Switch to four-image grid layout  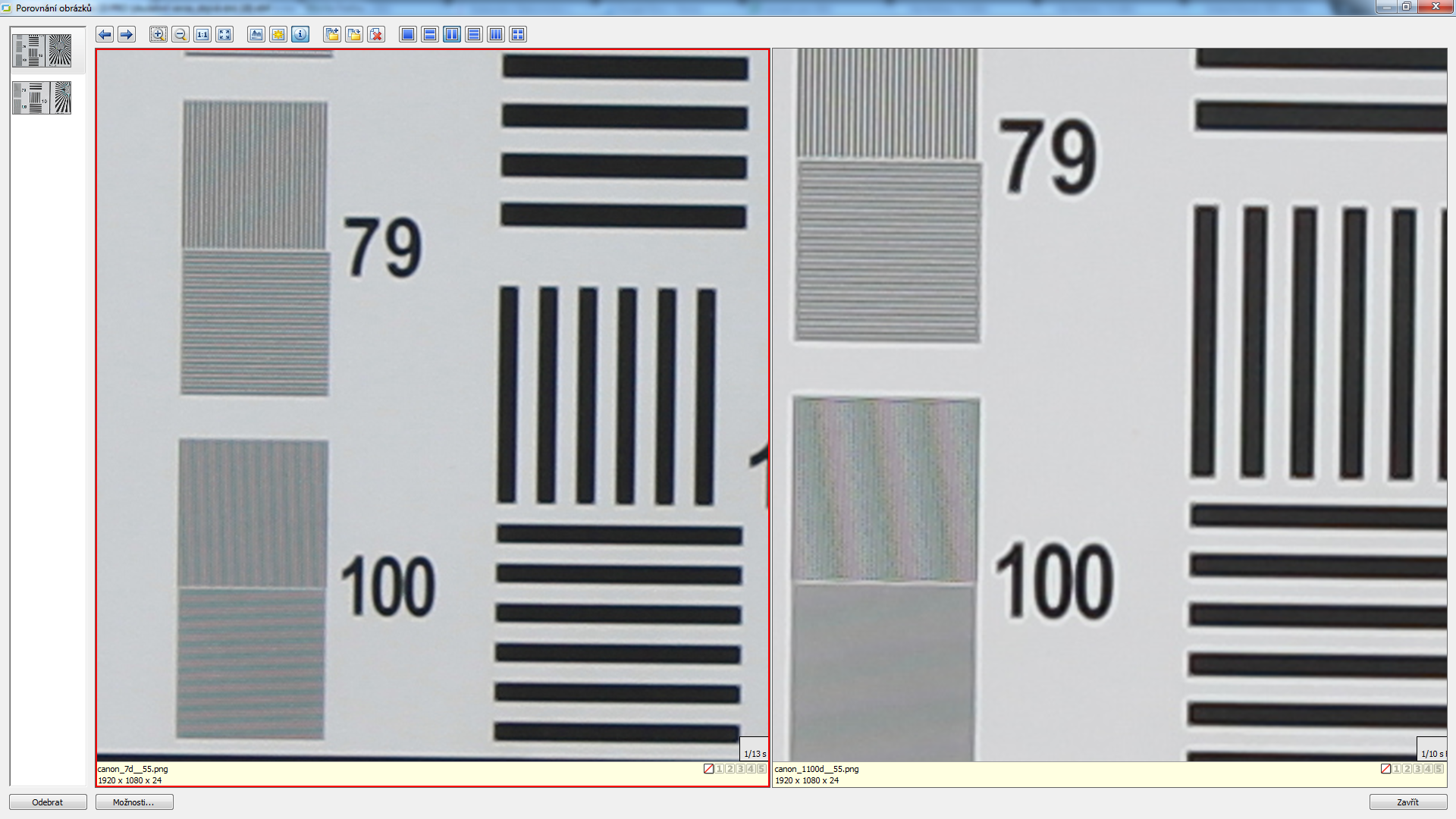(518, 34)
